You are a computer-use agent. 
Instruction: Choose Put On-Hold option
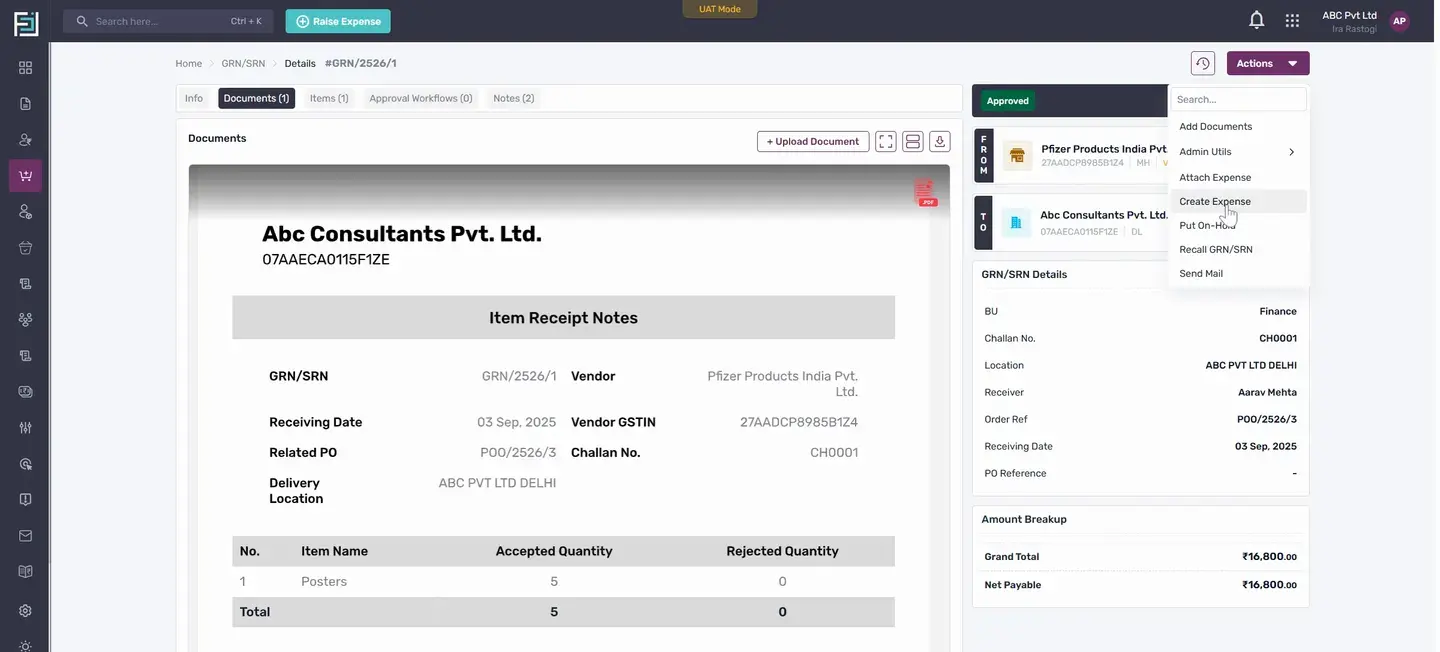(x=1238, y=225)
